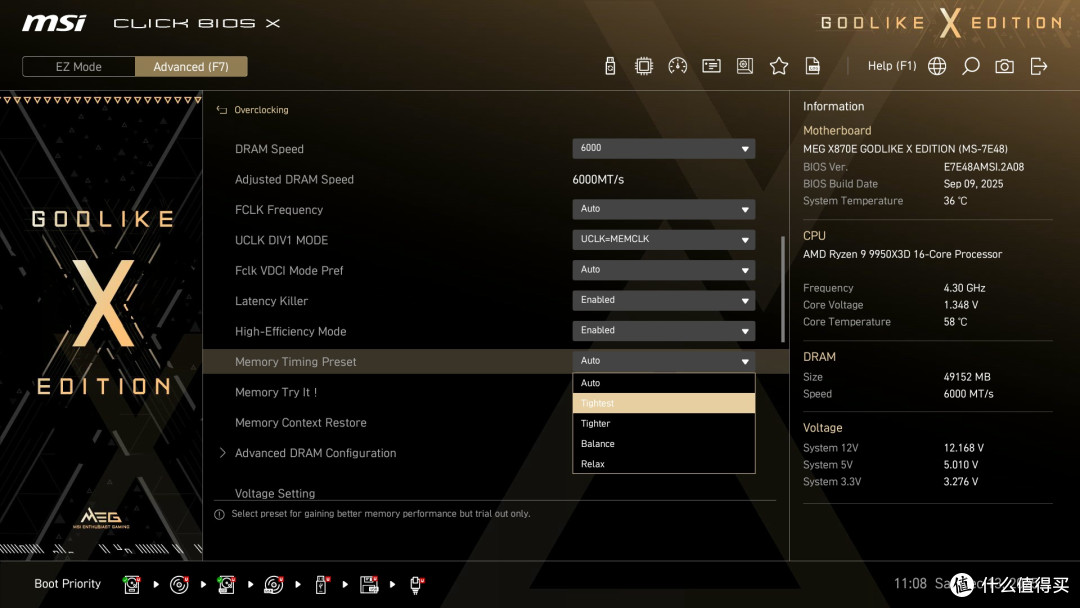Click the 11:08 clock at bottom
The width and height of the screenshot is (1080, 608).
[x=910, y=584]
